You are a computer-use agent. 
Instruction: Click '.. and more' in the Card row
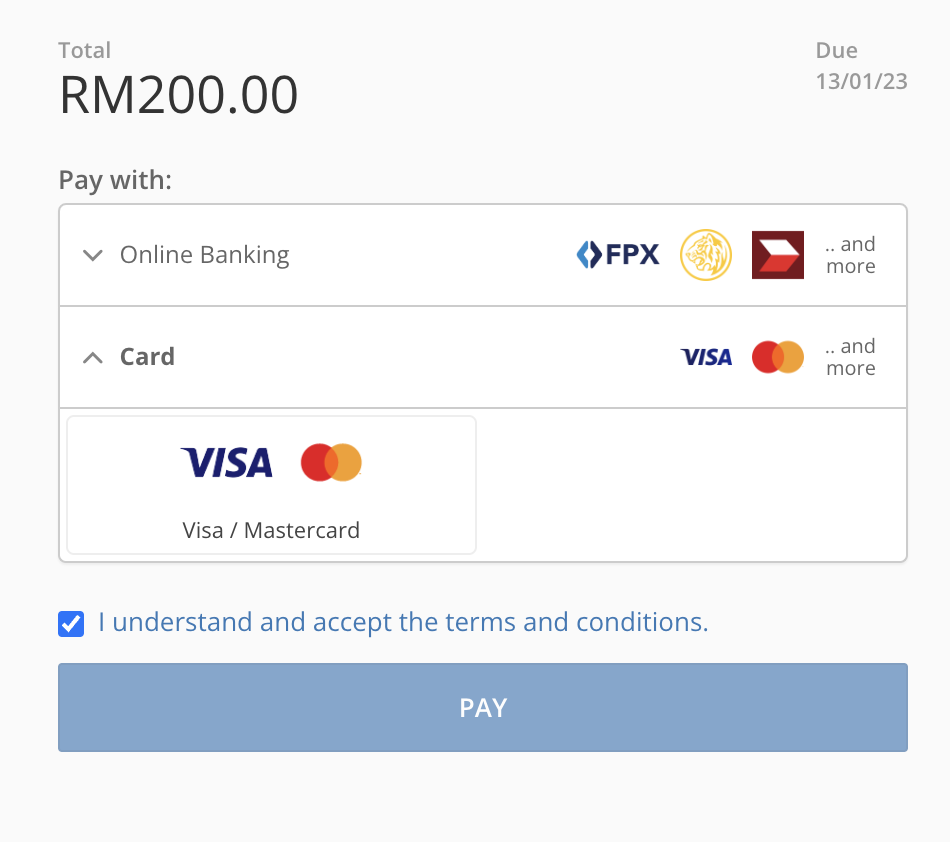tap(850, 357)
